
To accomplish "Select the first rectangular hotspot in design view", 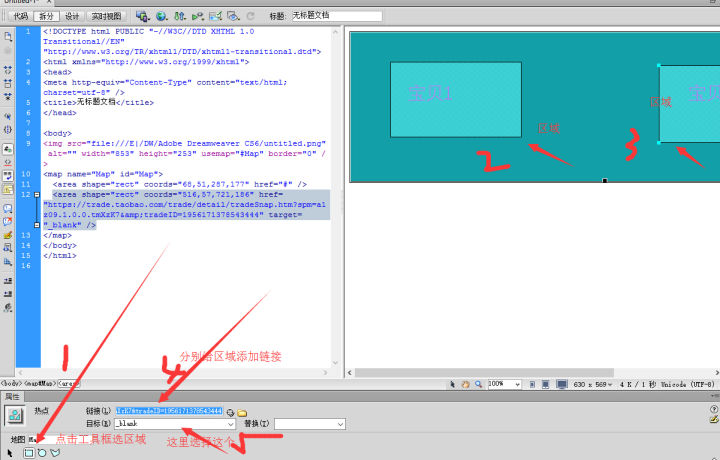I will pos(455,99).
